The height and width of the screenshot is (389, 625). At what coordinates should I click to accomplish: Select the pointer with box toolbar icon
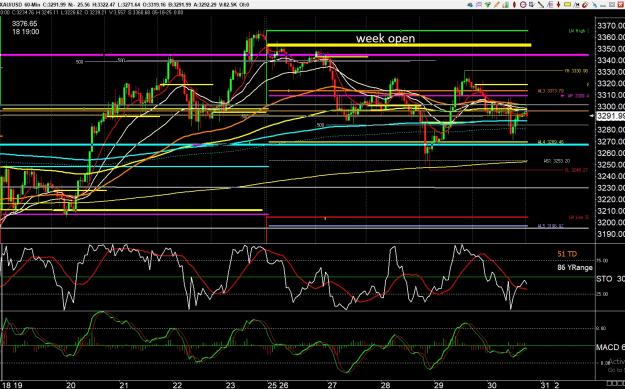point(532,5)
